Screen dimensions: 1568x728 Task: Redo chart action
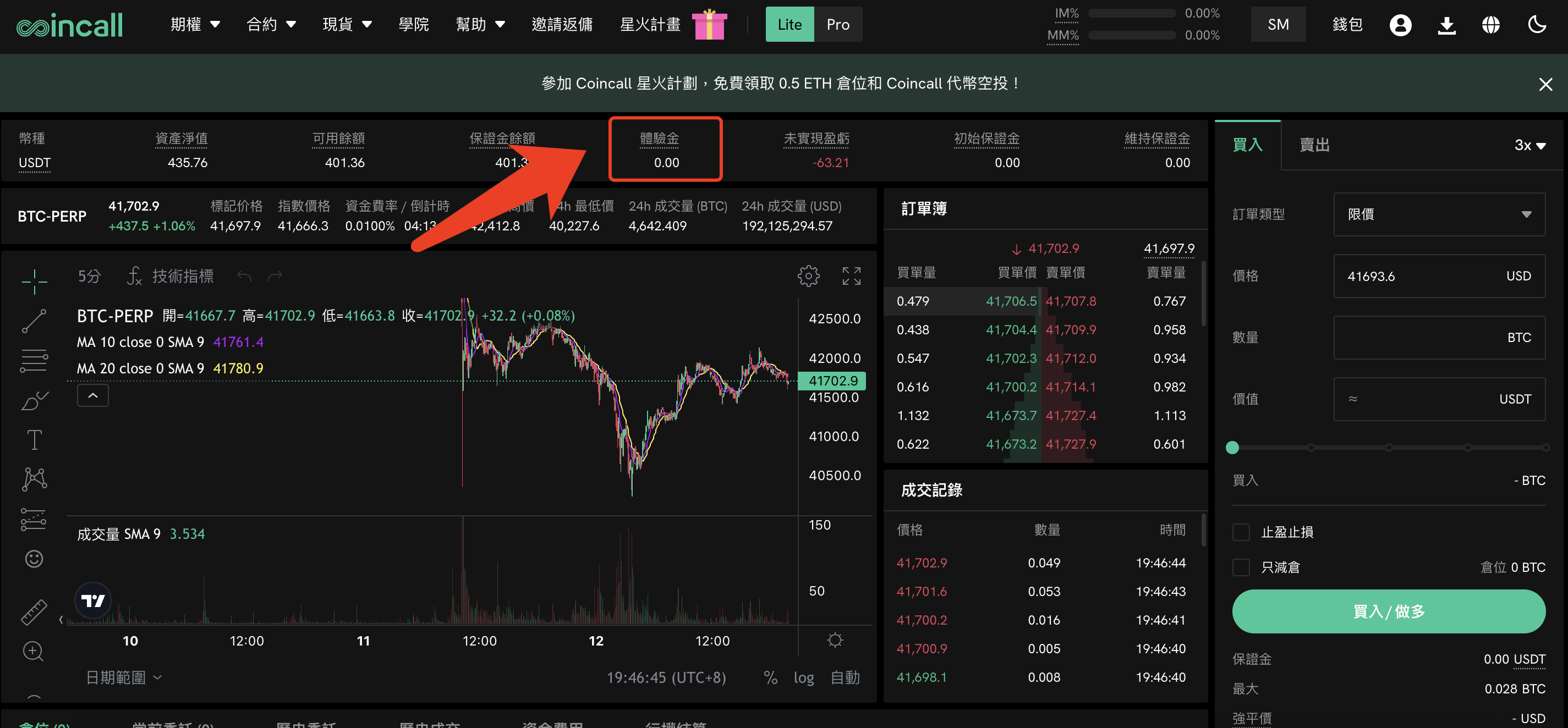point(275,276)
